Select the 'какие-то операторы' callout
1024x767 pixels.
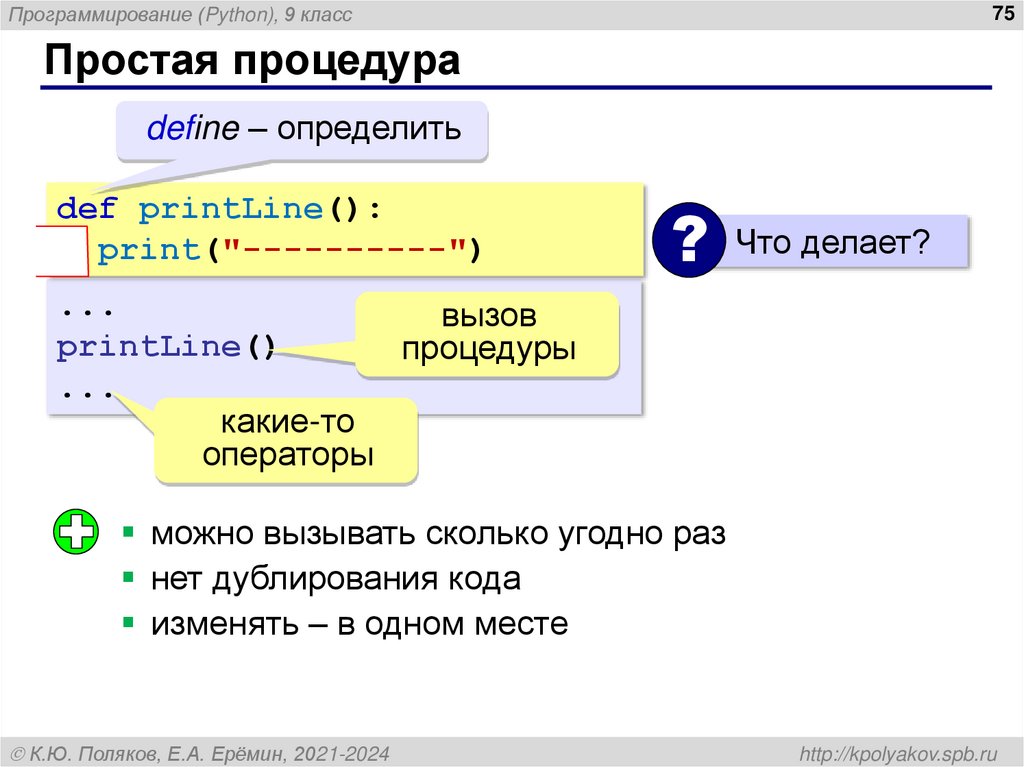[287, 438]
